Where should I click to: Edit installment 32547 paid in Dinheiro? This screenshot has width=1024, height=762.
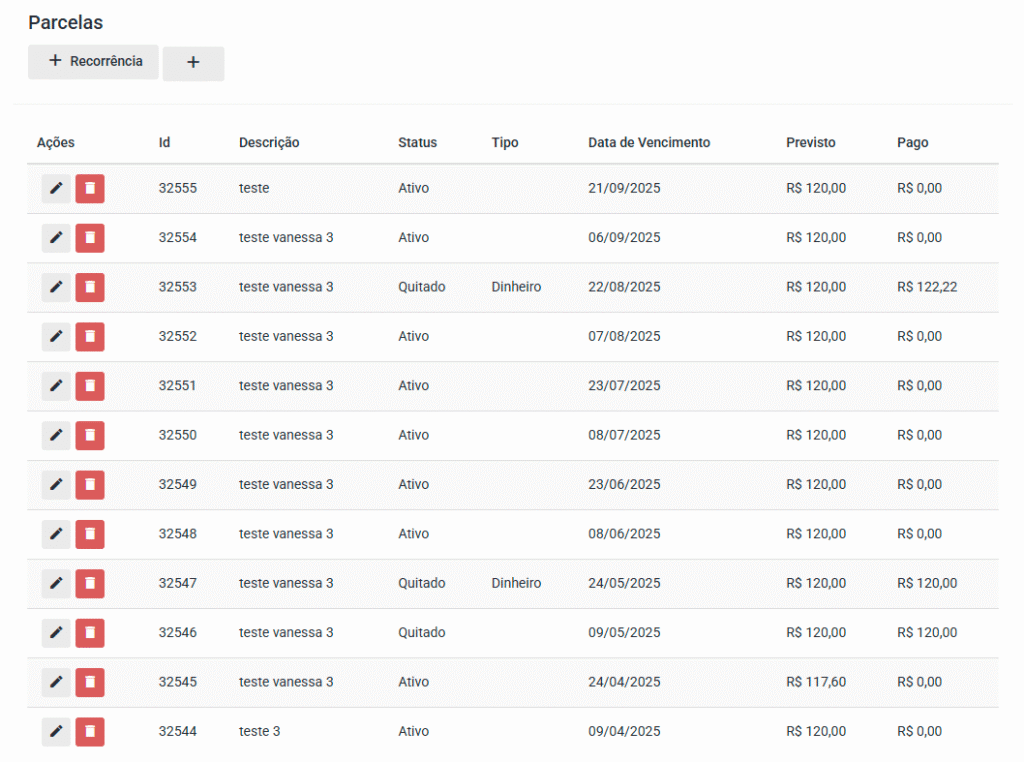click(56, 583)
